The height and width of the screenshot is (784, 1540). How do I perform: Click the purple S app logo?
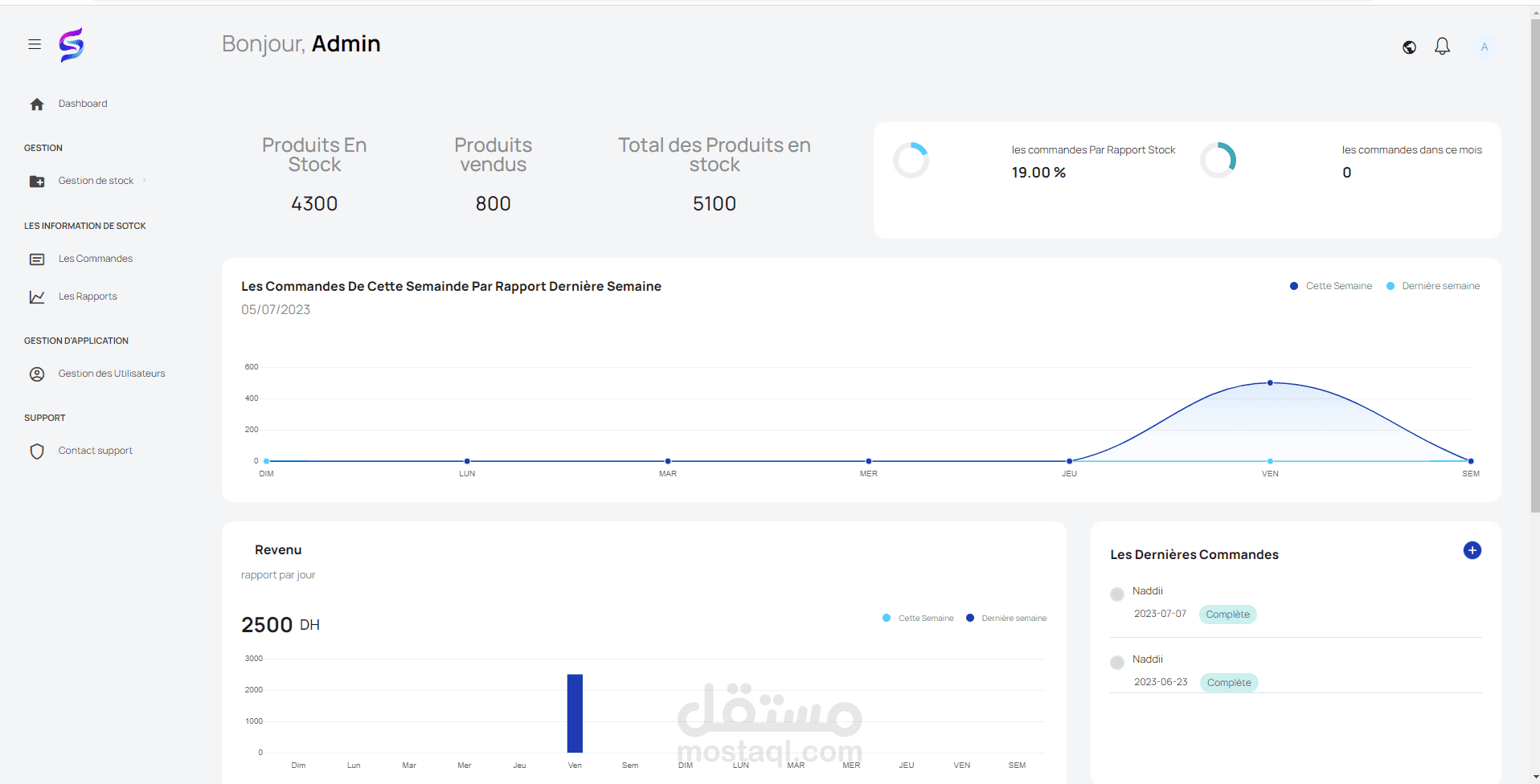[72, 45]
